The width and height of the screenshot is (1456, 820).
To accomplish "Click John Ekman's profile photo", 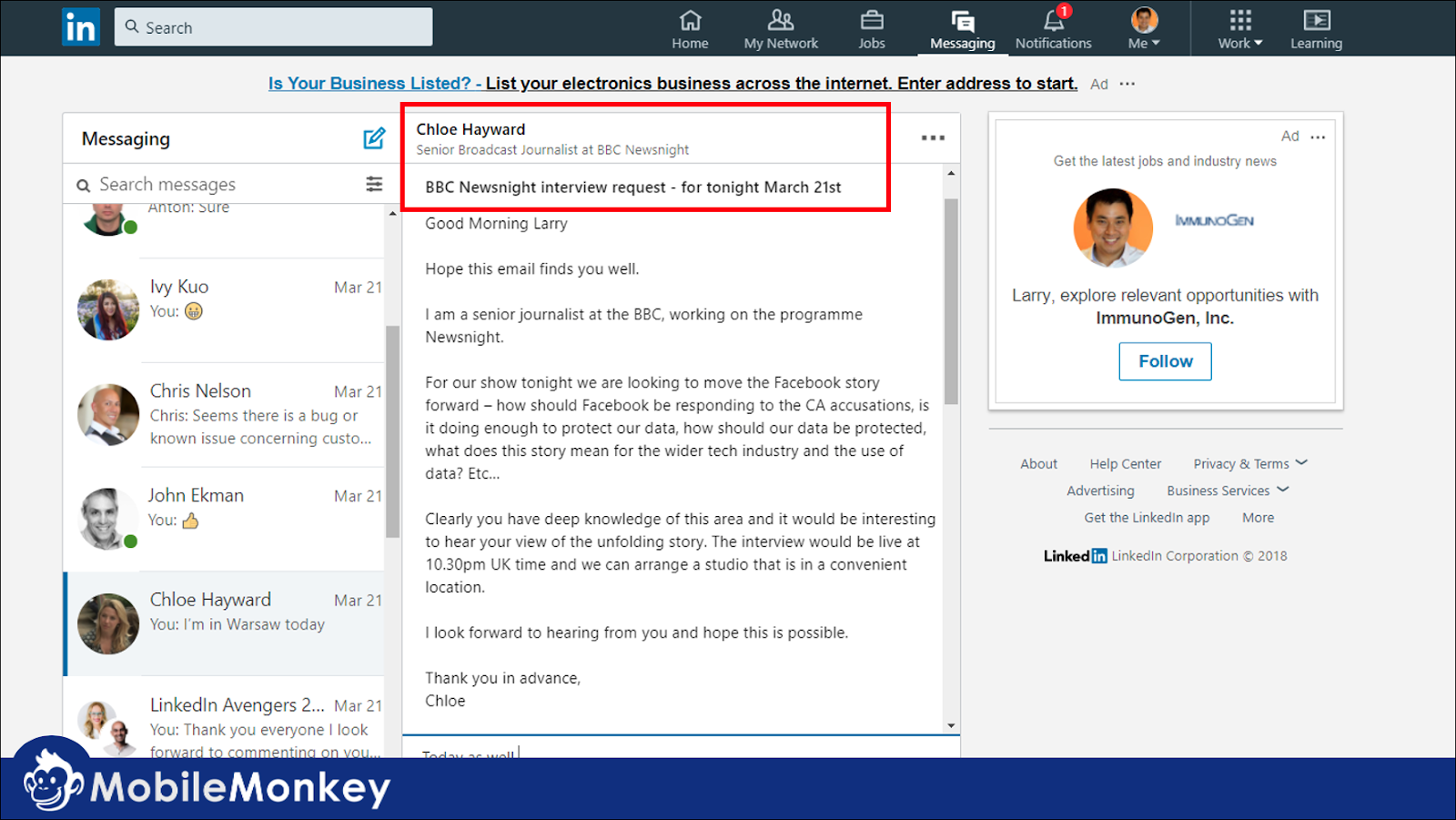I will [x=108, y=519].
